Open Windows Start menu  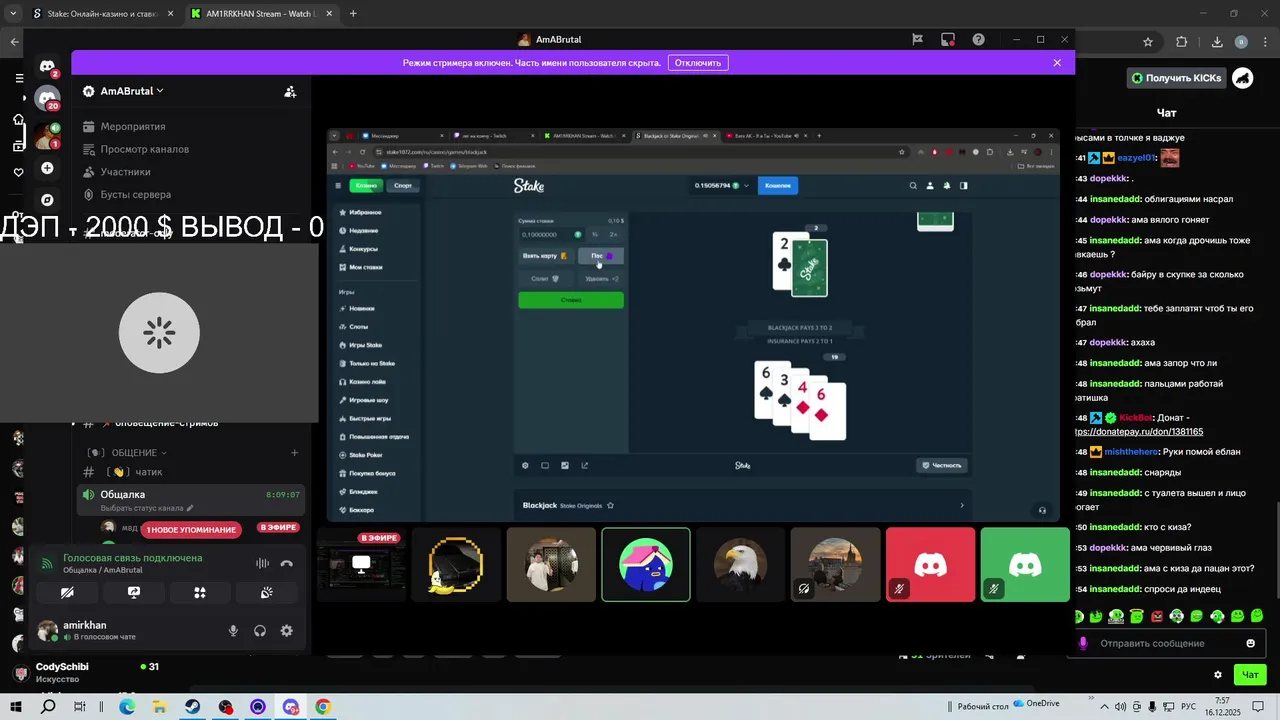pyautogui.click(x=16, y=707)
